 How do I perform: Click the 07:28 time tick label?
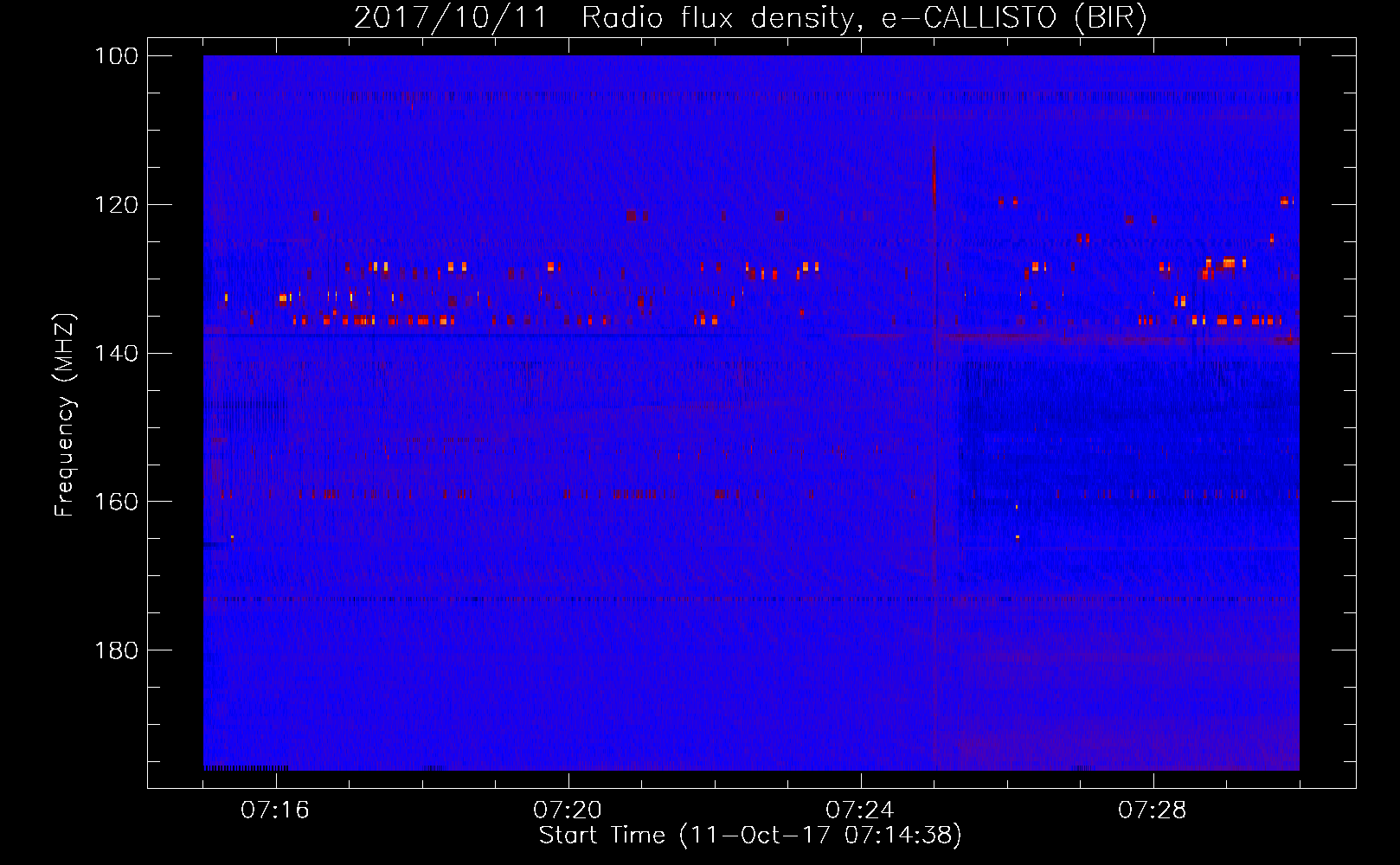[x=1153, y=811]
